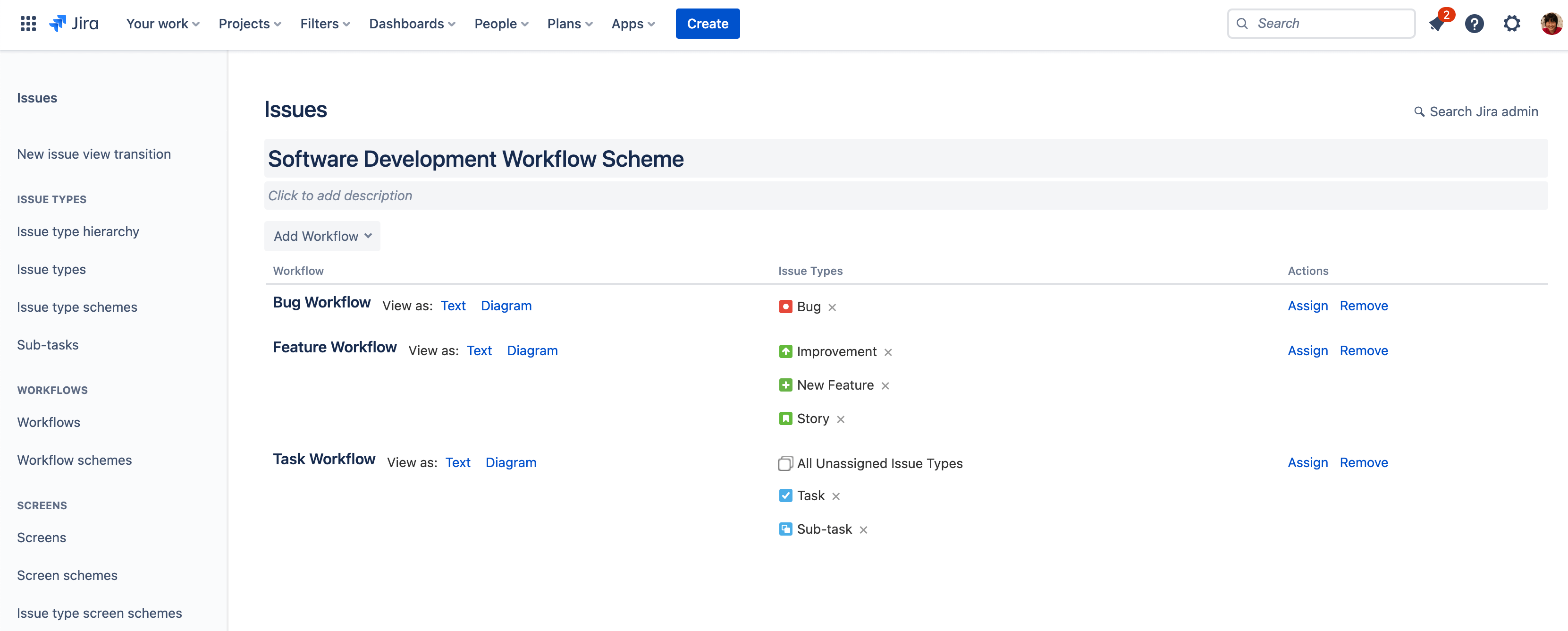Viewport: 1568px width, 631px height.
Task: Remove Task from Task Workflow
Action: click(x=836, y=496)
